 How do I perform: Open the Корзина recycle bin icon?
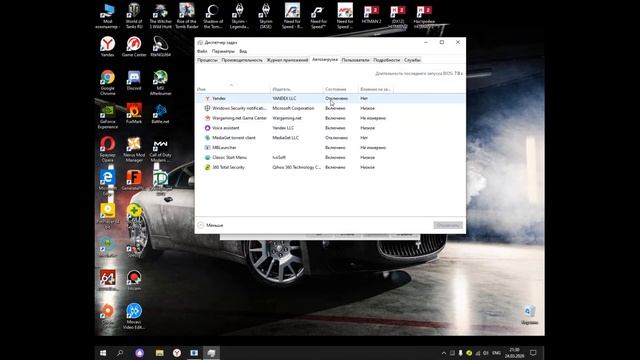click(x=529, y=315)
